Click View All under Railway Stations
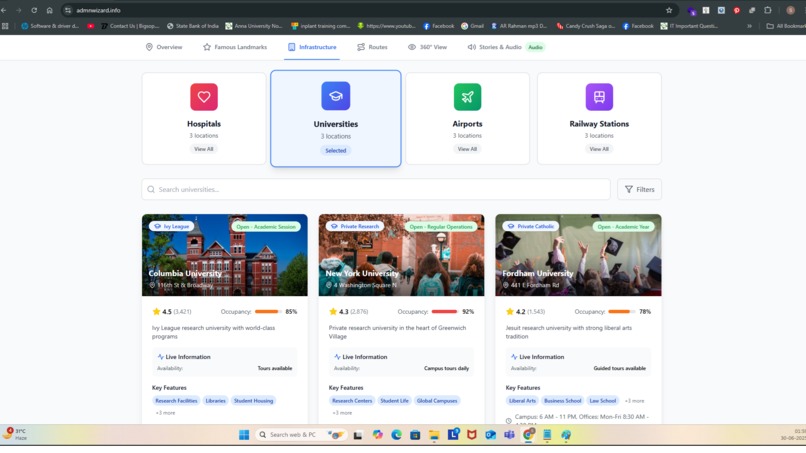This screenshot has height=453, width=806. point(599,149)
